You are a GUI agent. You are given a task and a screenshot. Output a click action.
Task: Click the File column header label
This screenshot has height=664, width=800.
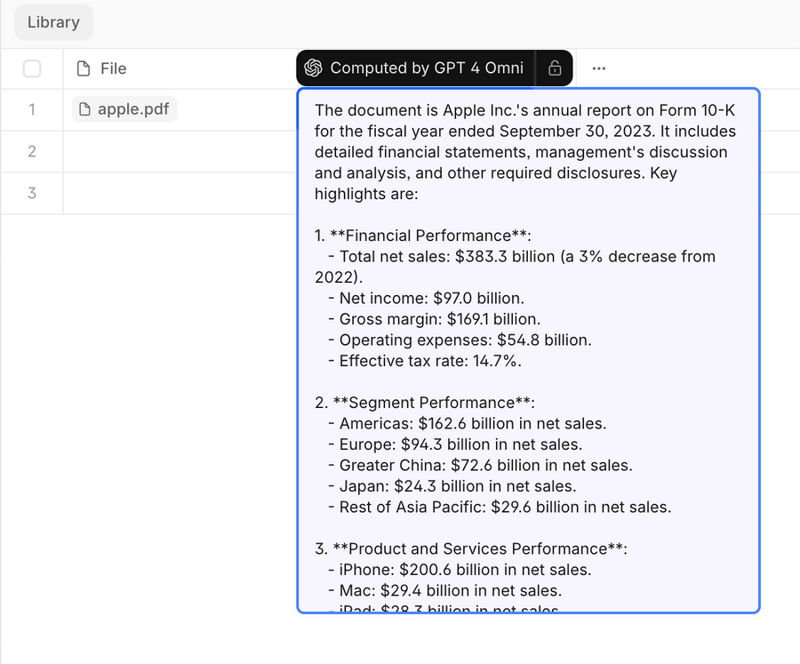113,68
